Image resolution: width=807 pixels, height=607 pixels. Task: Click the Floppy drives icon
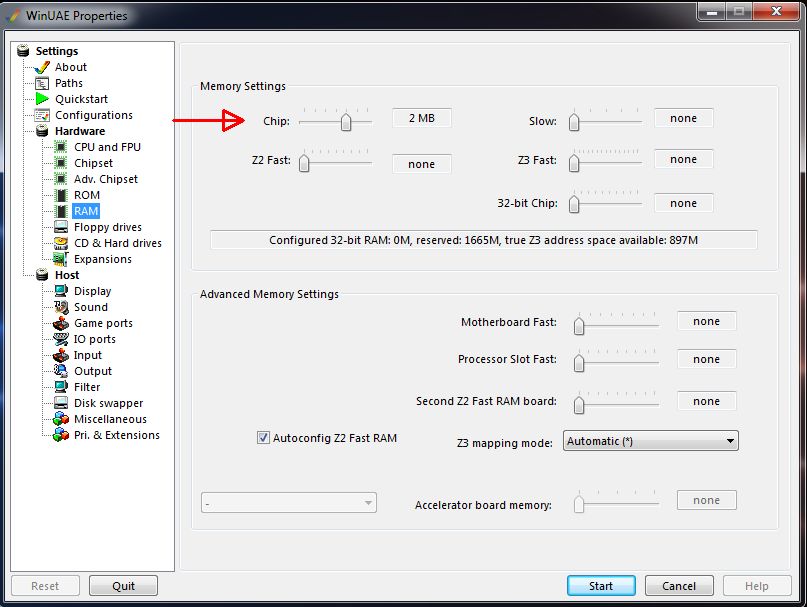(61, 227)
